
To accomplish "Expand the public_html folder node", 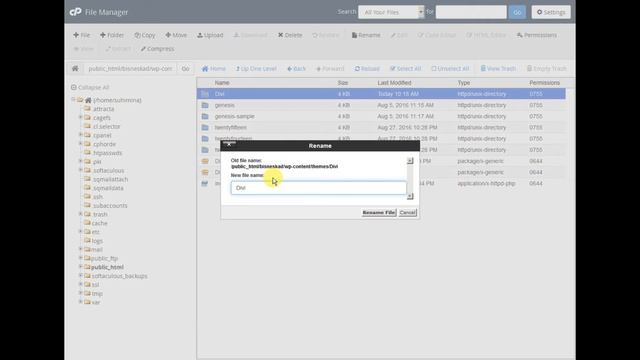I will (80, 267).
